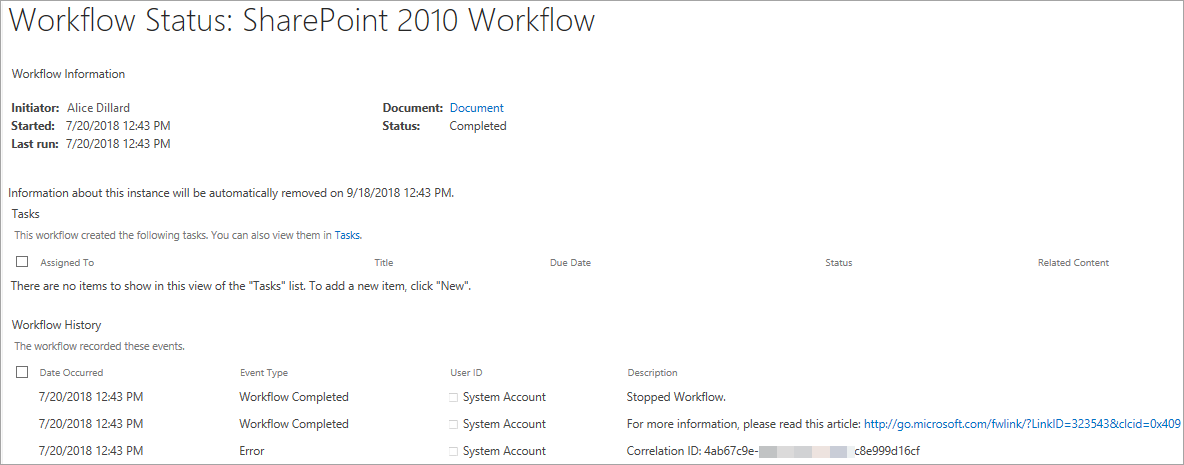Select the automatic removal notice text

231,192
